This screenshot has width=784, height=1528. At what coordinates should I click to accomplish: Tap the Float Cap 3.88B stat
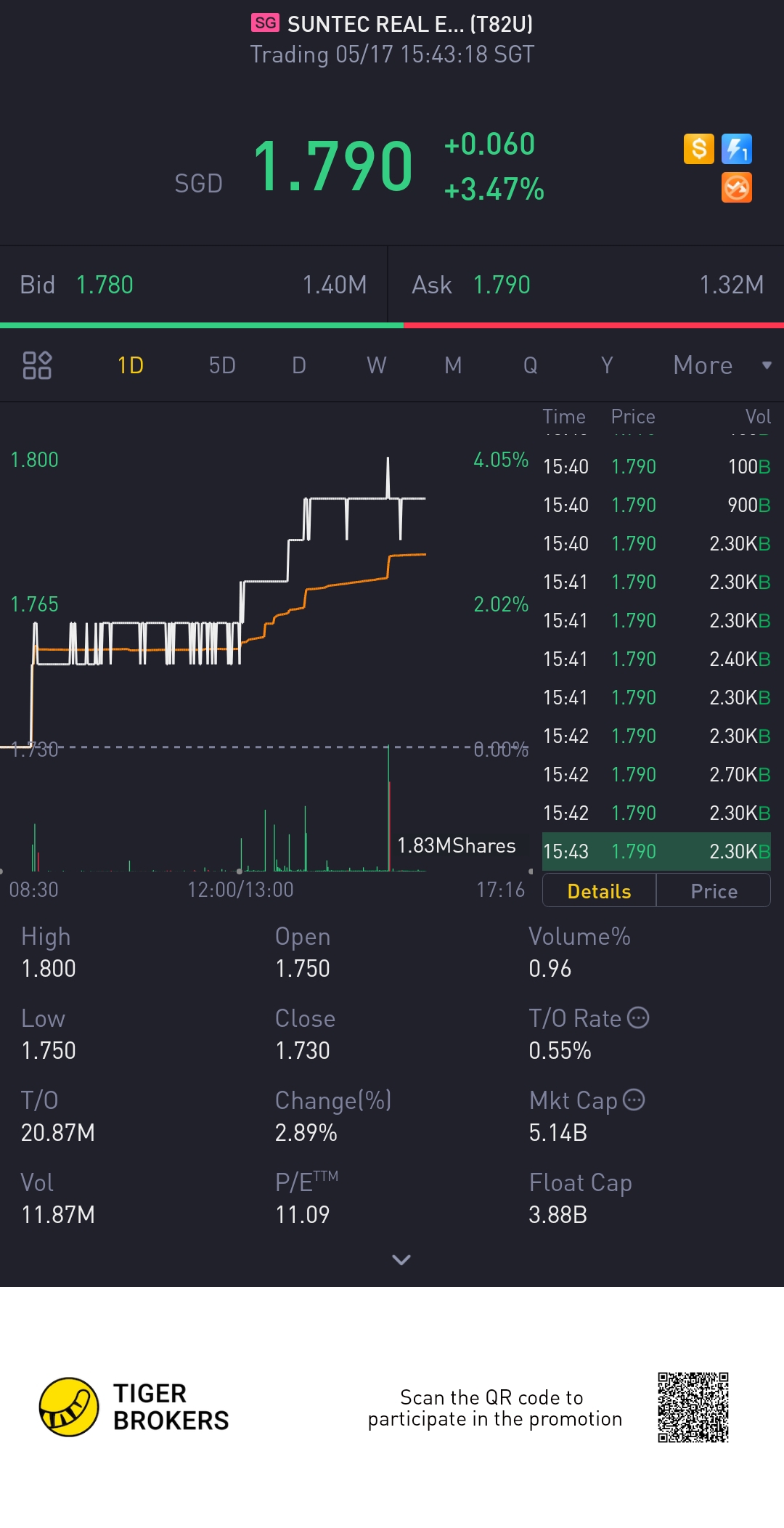coord(580,1198)
